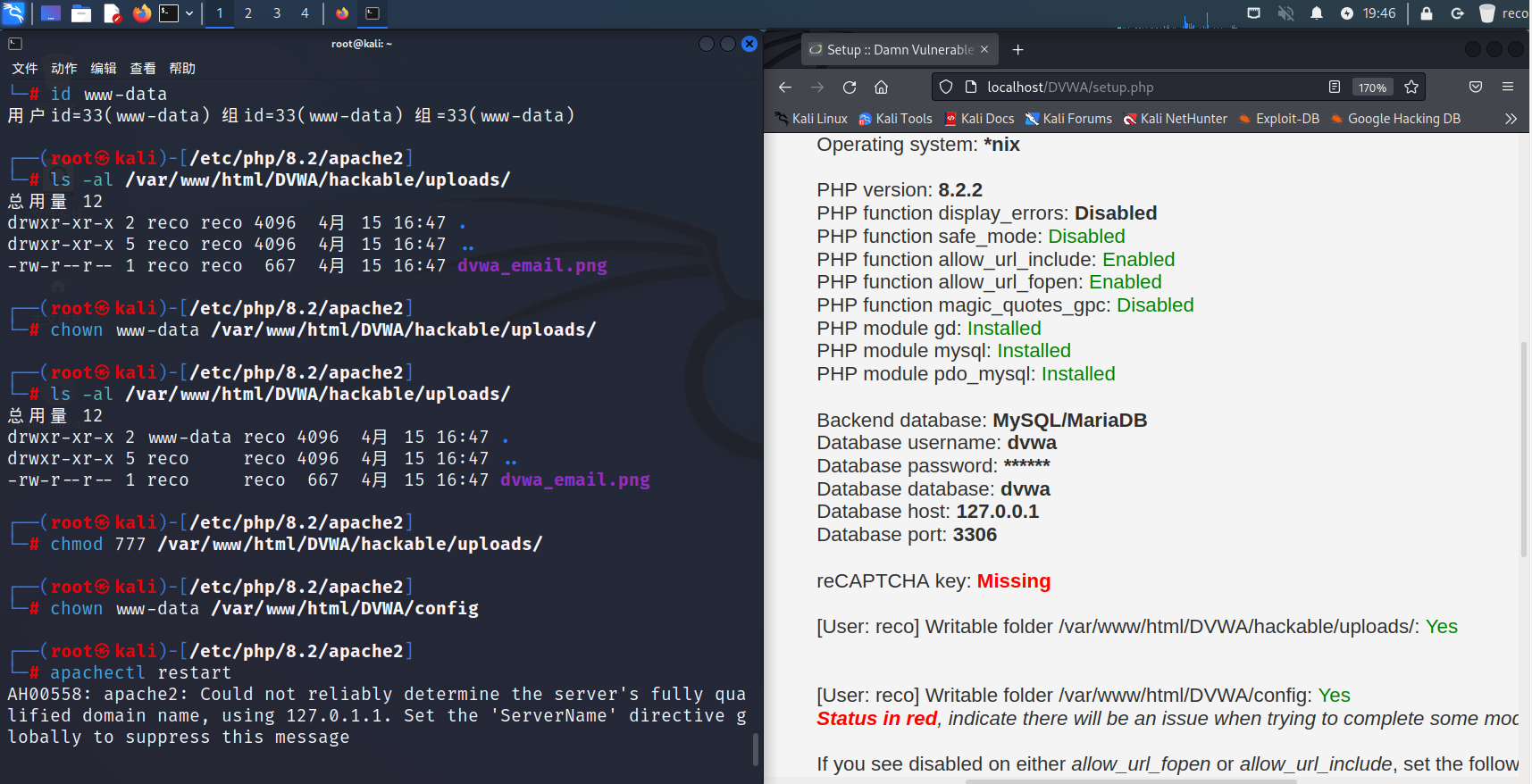Image resolution: width=1532 pixels, height=784 pixels.
Task: Open terminal 文件 menu
Action: (25, 69)
